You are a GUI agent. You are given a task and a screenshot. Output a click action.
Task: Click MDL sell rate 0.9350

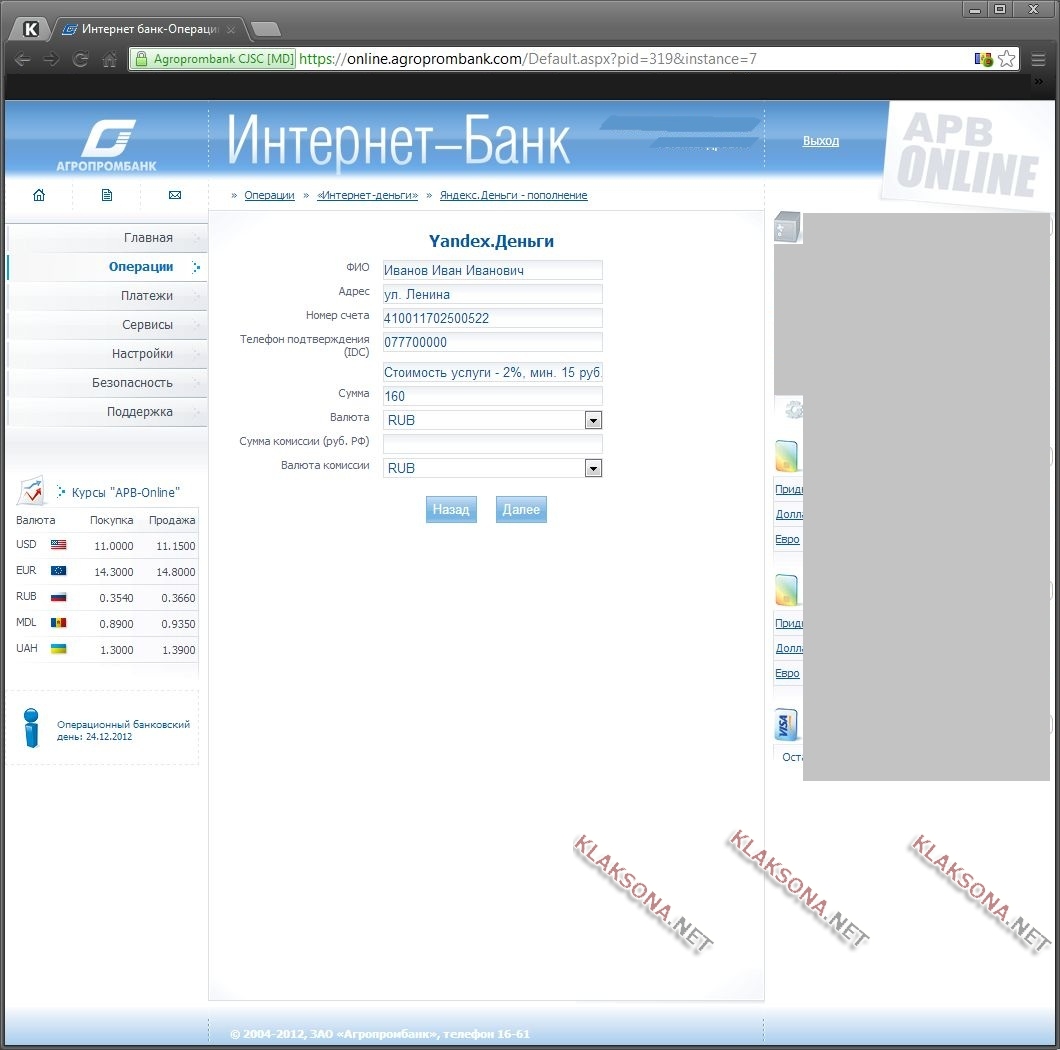(178, 624)
